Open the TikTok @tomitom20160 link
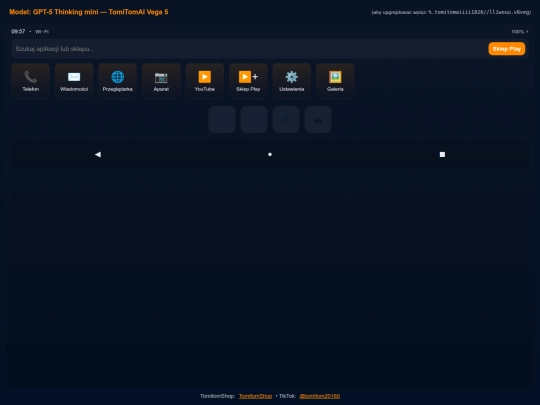 click(x=320, y=396)
